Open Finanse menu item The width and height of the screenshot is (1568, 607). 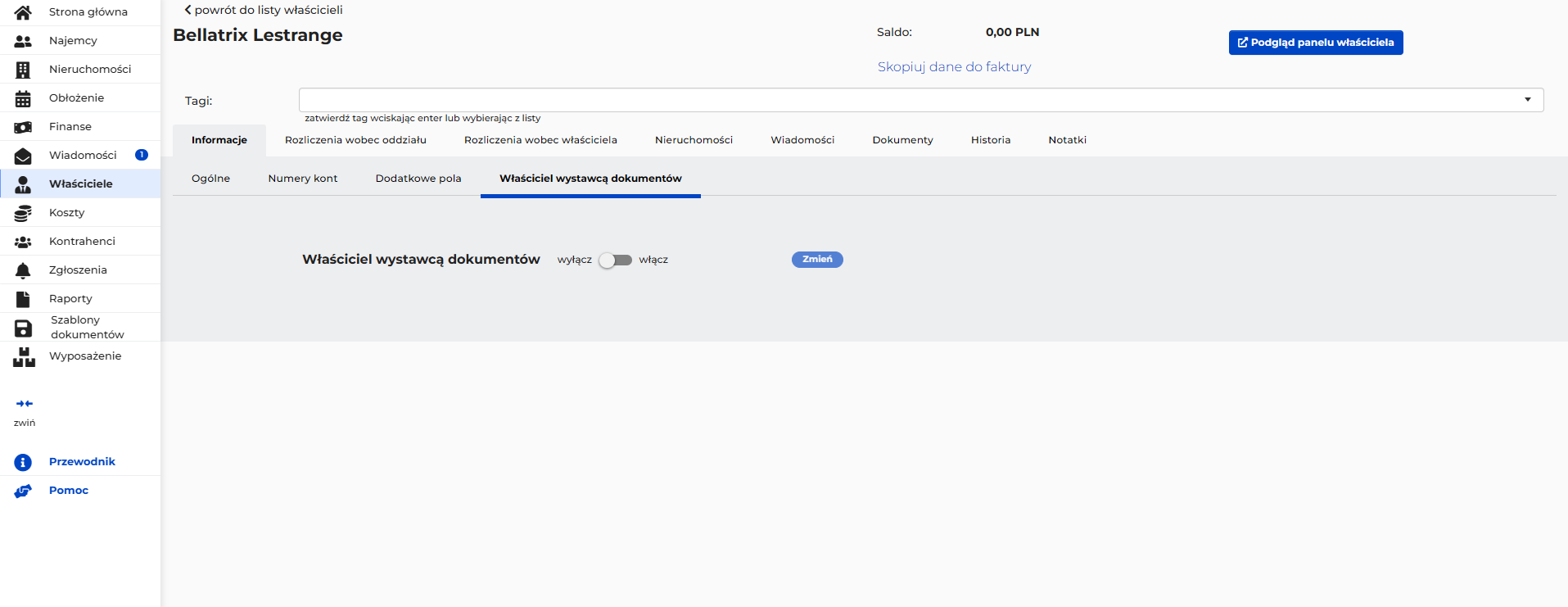point(80,127)
